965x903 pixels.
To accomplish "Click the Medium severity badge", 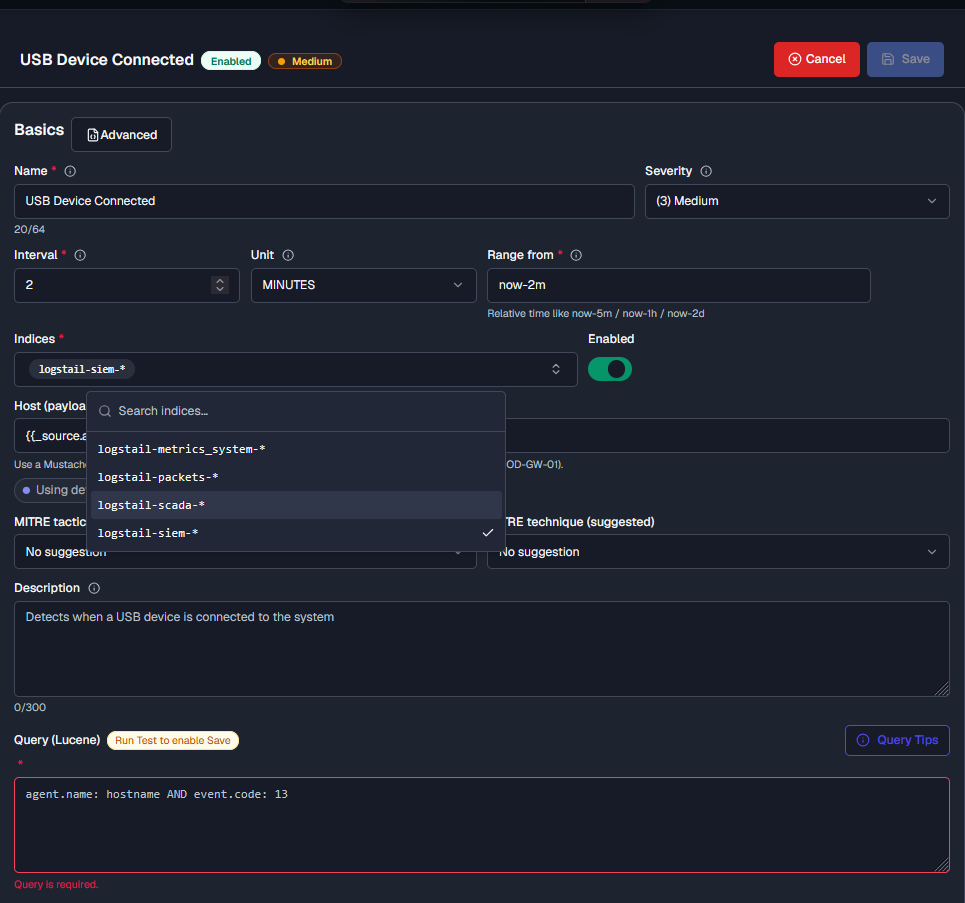I will [x=305, y=61].
